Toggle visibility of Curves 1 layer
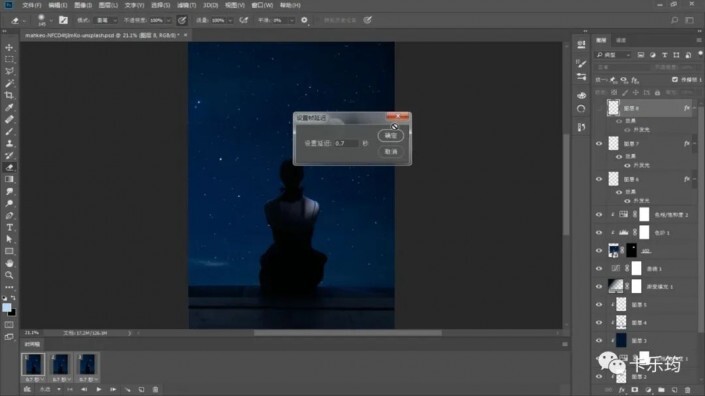705x396 pixels. click(x=599, y=268)
